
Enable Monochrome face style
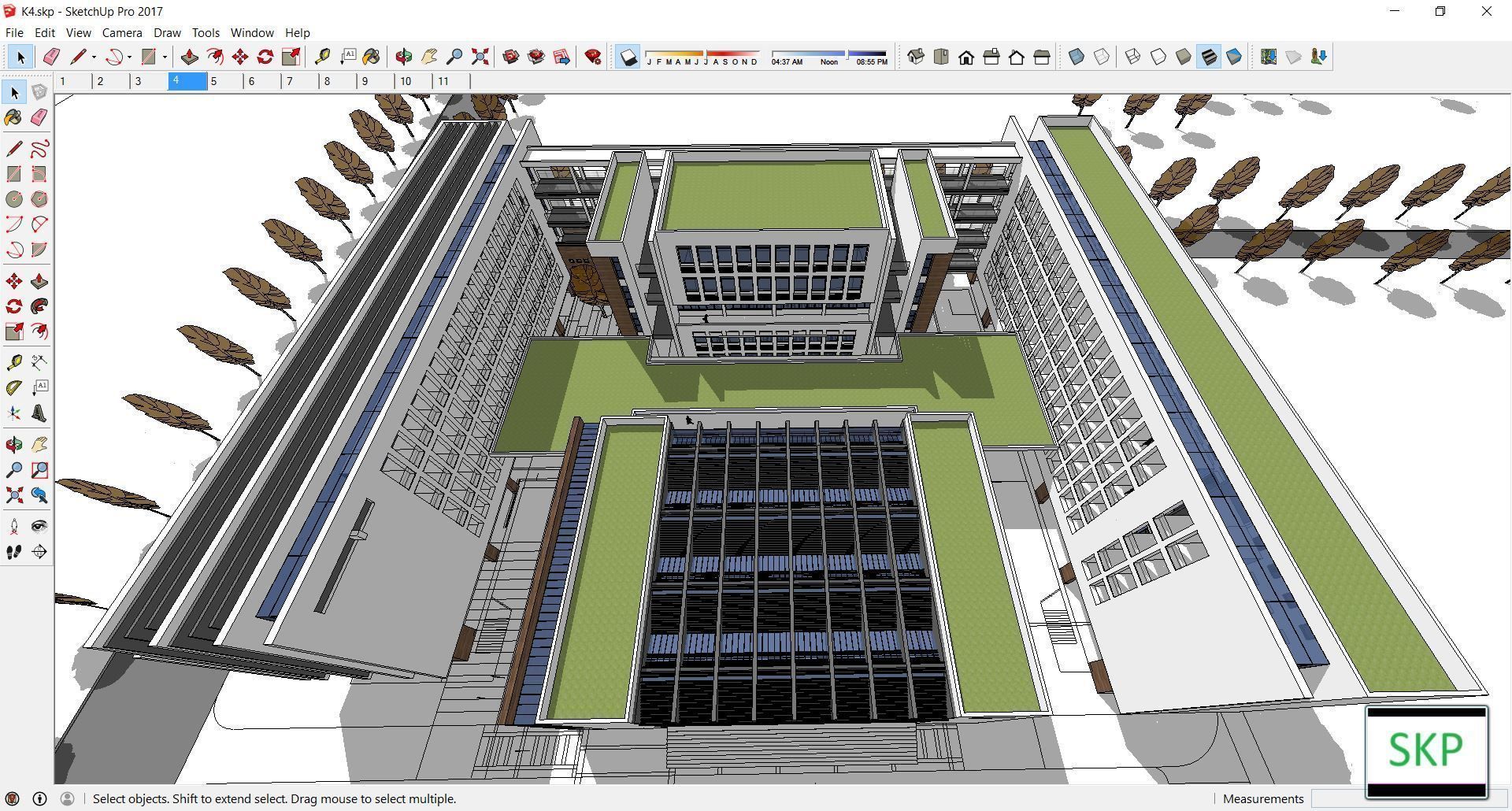tap(1234, 57)
